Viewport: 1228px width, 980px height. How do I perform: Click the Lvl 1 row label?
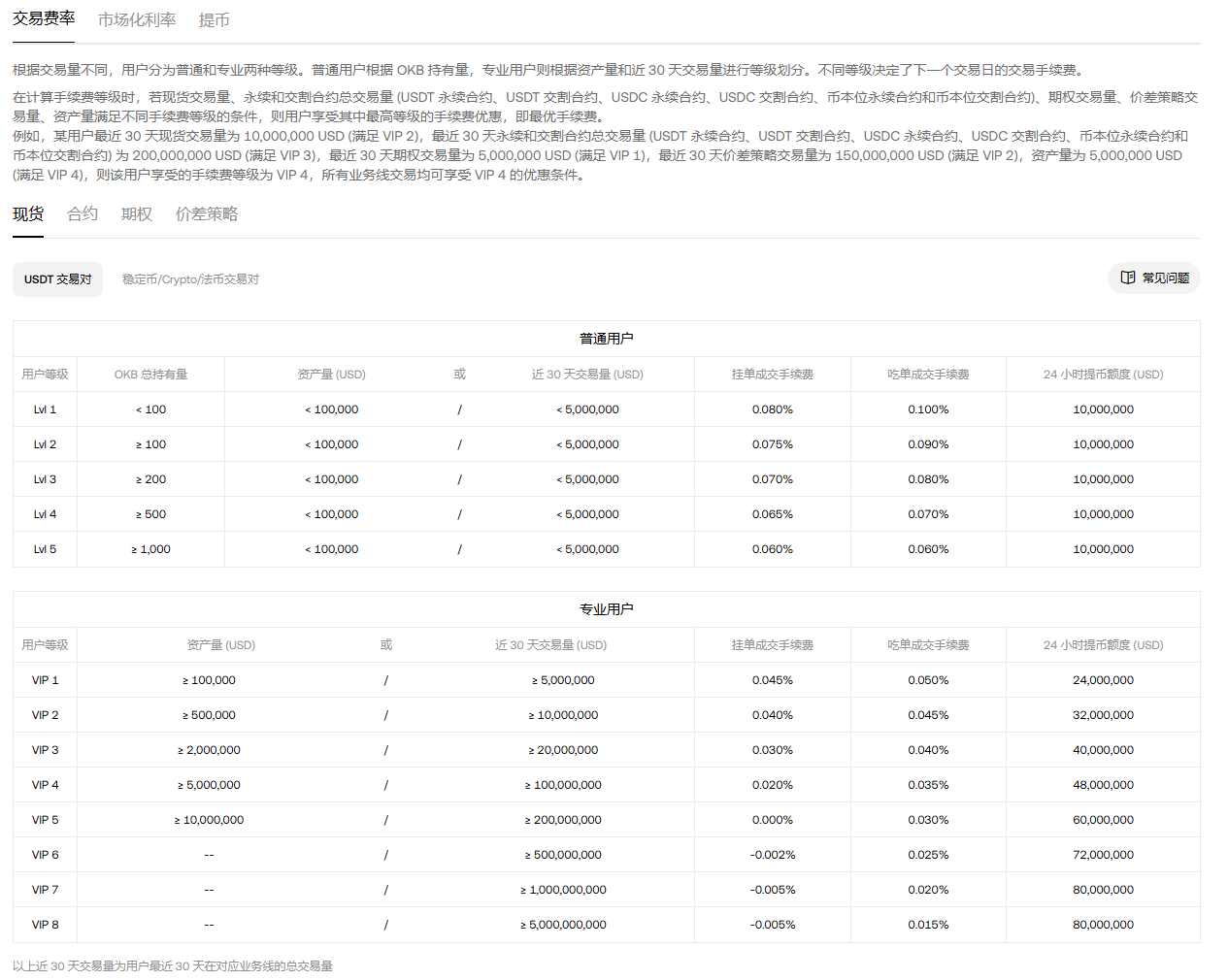click(x=45, y=409)
